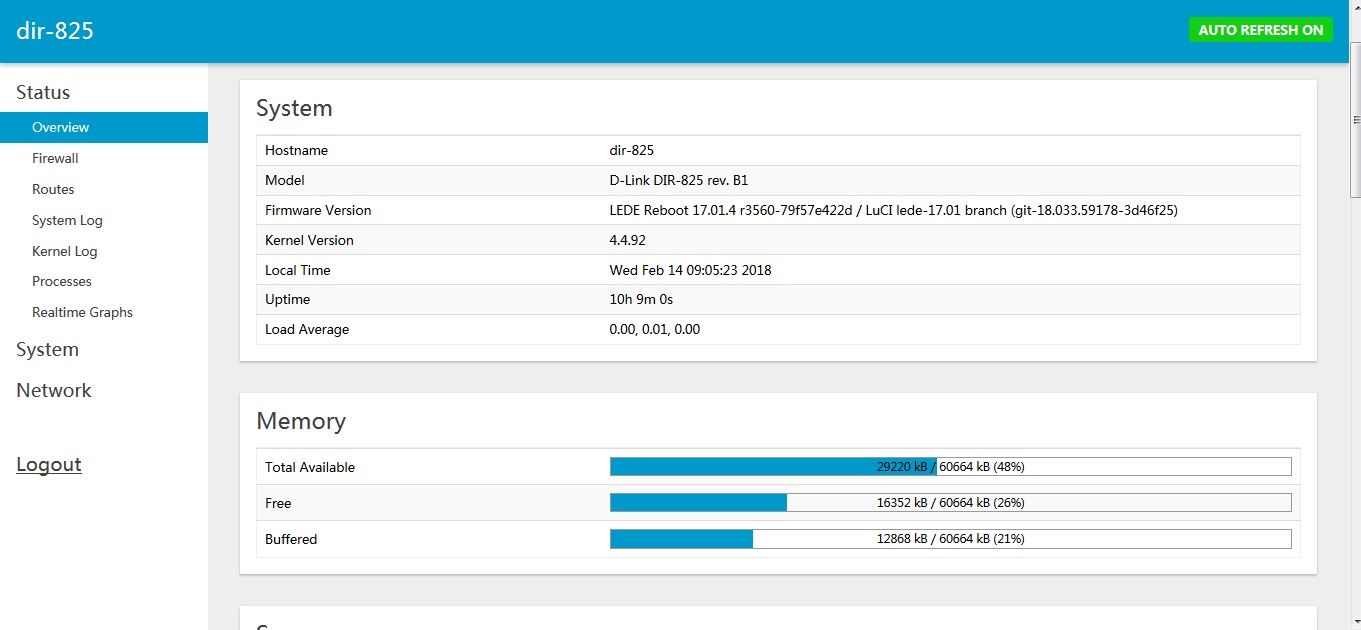Select the uptime value 10h 9m 0s
This screenshot has height=630, width=1361.
(x=641, y=299)
